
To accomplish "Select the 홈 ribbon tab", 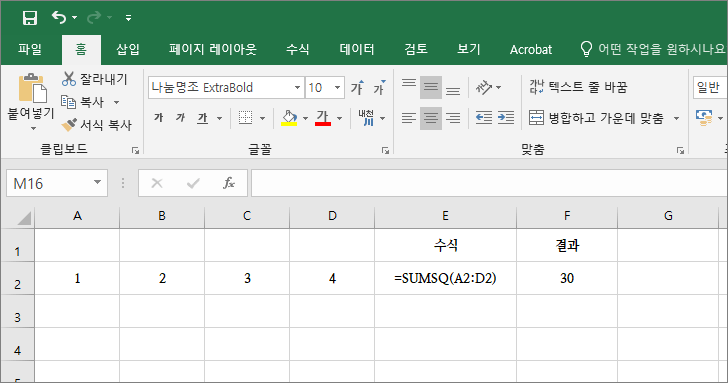I will pos(81,49).
